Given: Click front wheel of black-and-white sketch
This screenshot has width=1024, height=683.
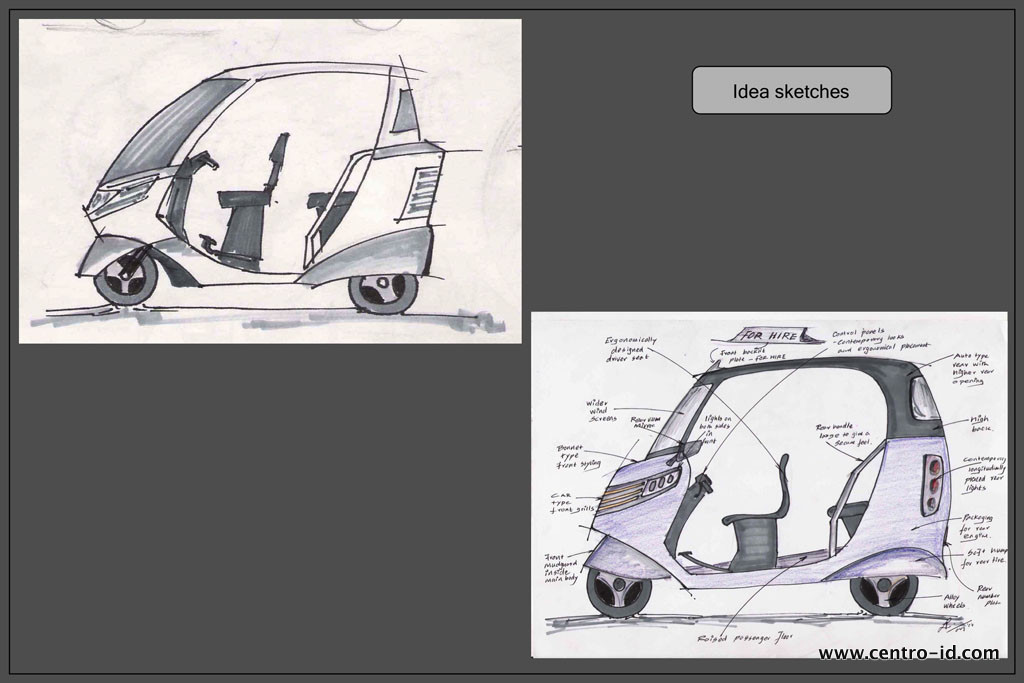Looking at the screenshot, I should (x=126, y=277).
